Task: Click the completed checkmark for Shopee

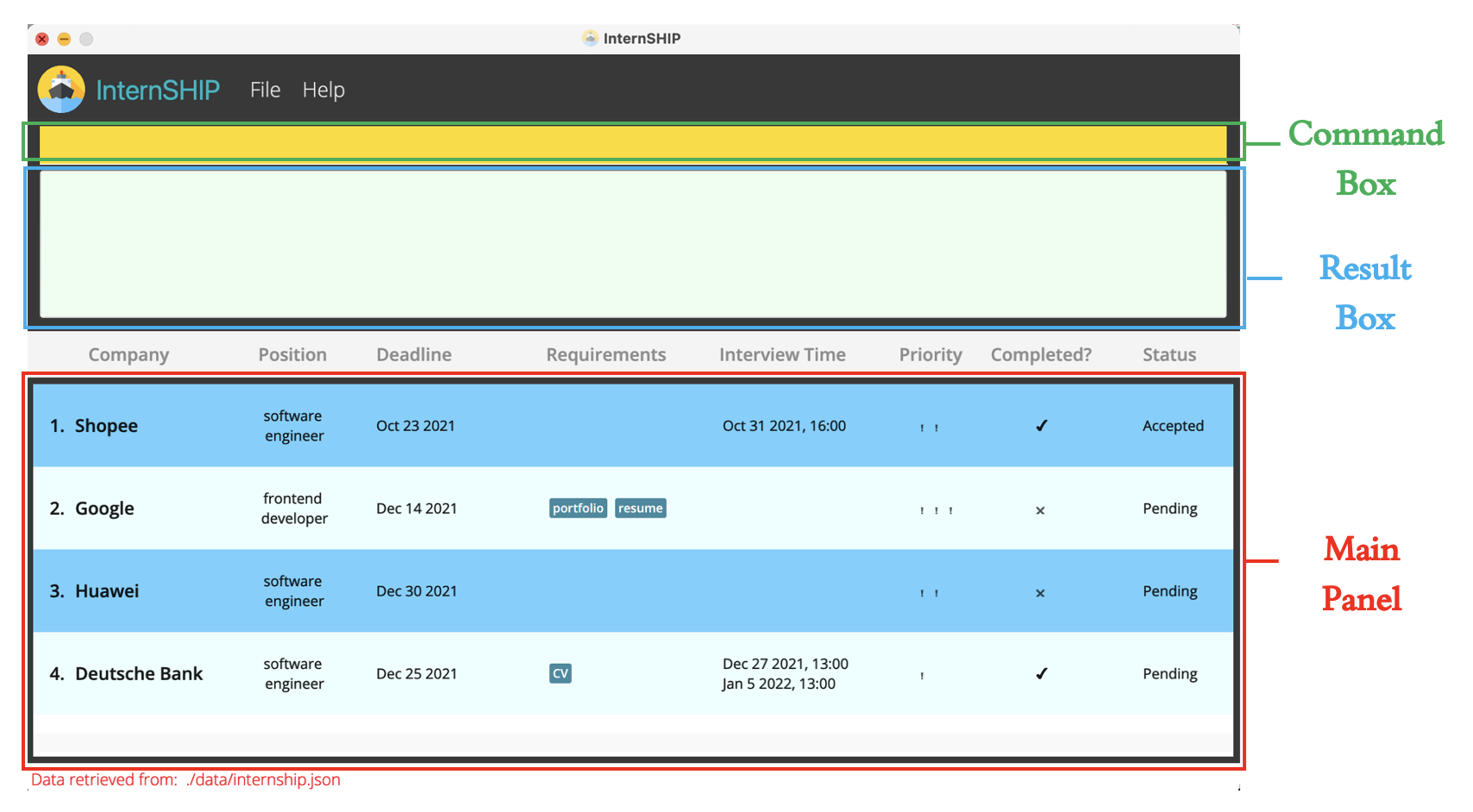Action: click(1041, 426)
